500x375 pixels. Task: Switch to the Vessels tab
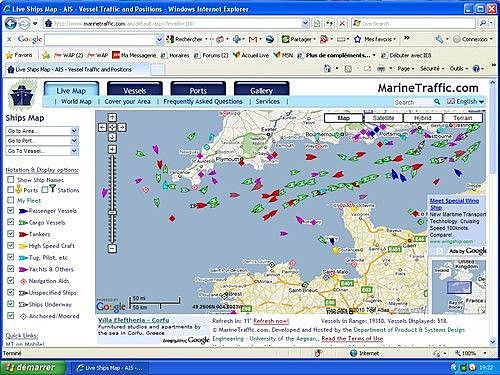135,90
